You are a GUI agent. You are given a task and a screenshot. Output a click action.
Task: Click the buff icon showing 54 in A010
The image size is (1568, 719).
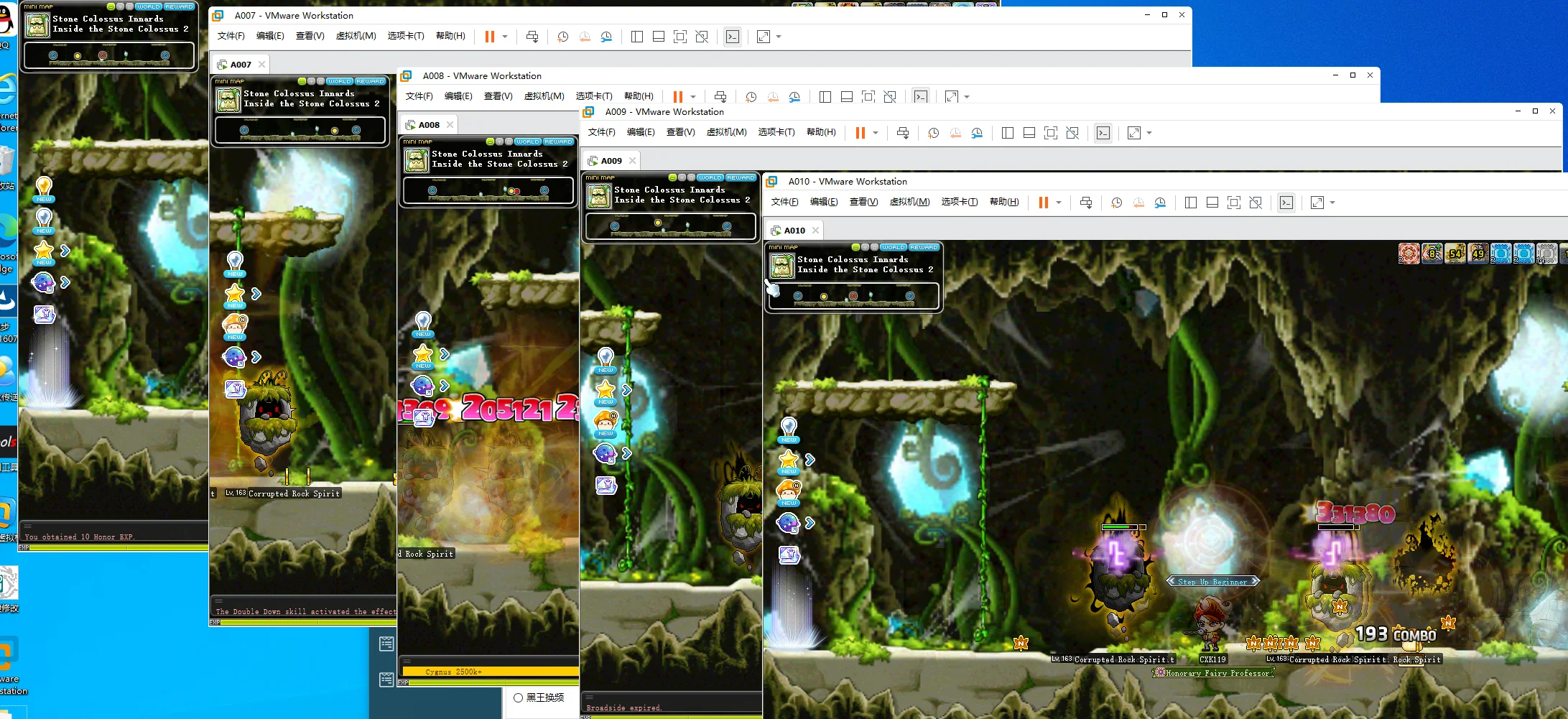click(1455, 254)
